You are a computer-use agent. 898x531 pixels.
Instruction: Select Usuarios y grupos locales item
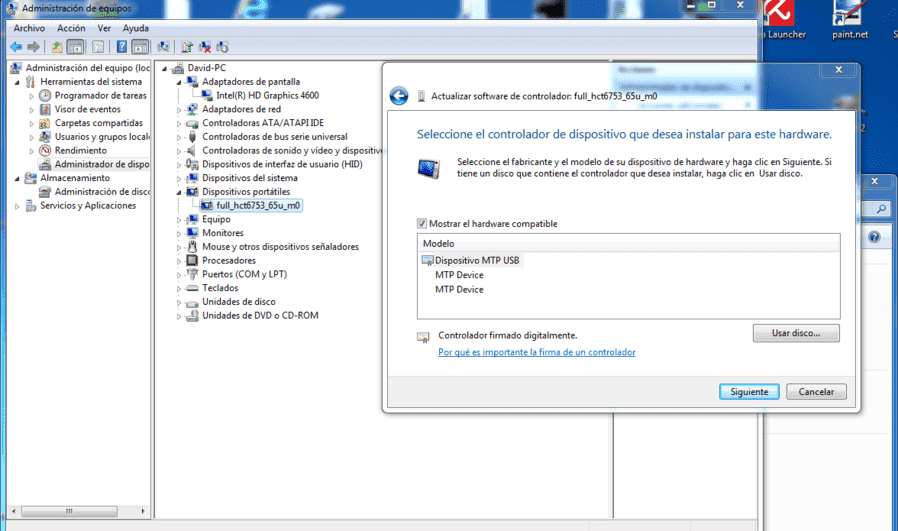102,136
